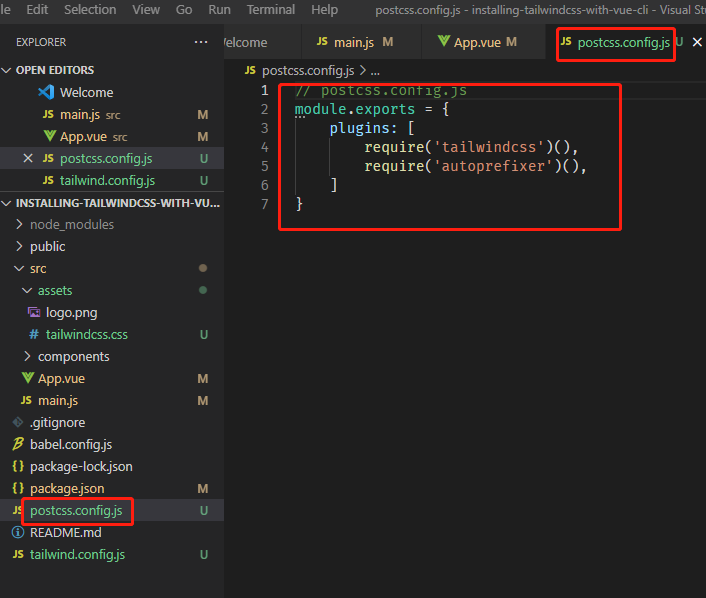The image size is (706, 598).
Task: Click the U status of tailwindcss.css
Action: point(204,335)
